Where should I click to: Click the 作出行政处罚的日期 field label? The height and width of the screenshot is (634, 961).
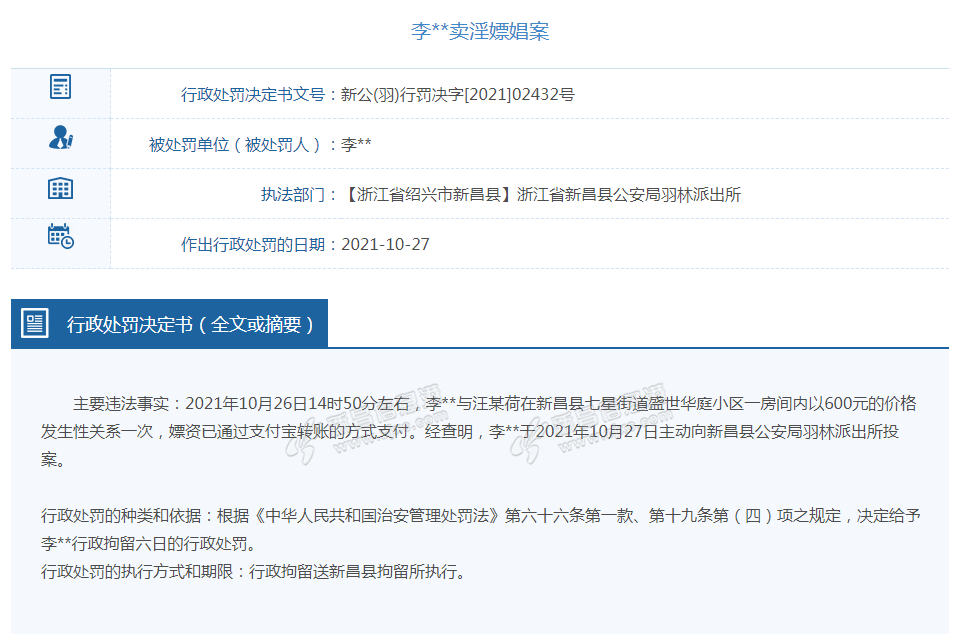(x=258, y=244)
